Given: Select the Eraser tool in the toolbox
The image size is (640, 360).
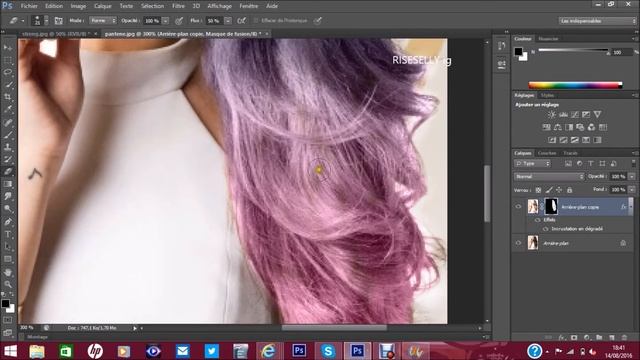Looking at the screenshot, I should [8, 171].
